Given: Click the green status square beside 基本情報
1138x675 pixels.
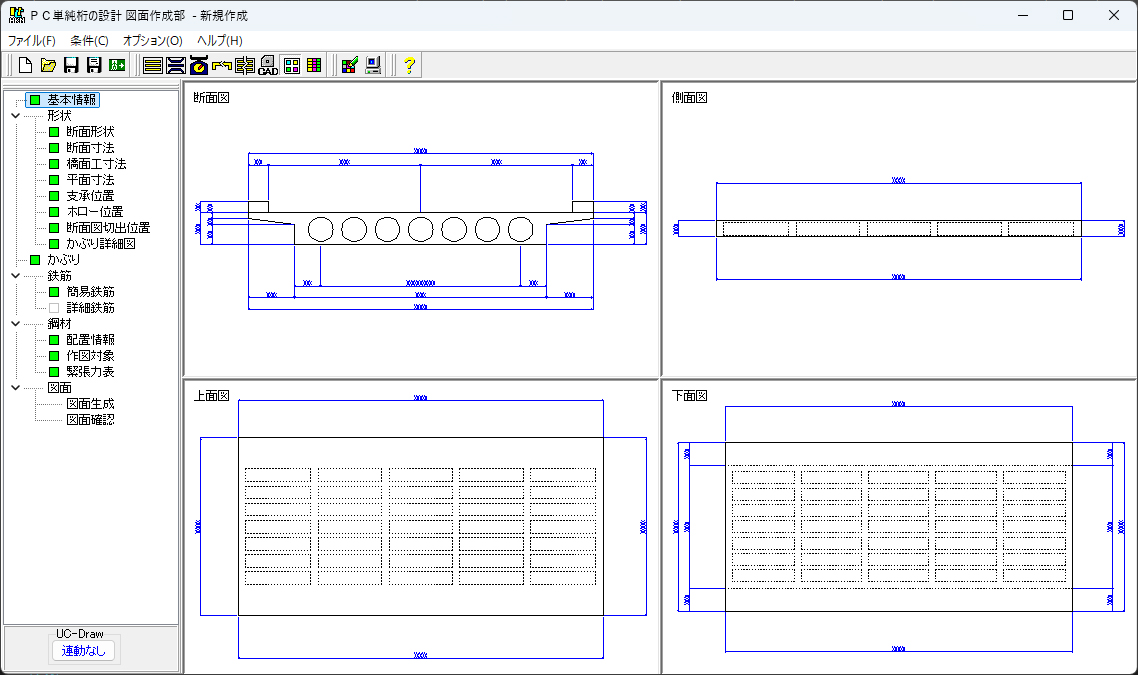Looking at the screenshot, I should (35, 100).
